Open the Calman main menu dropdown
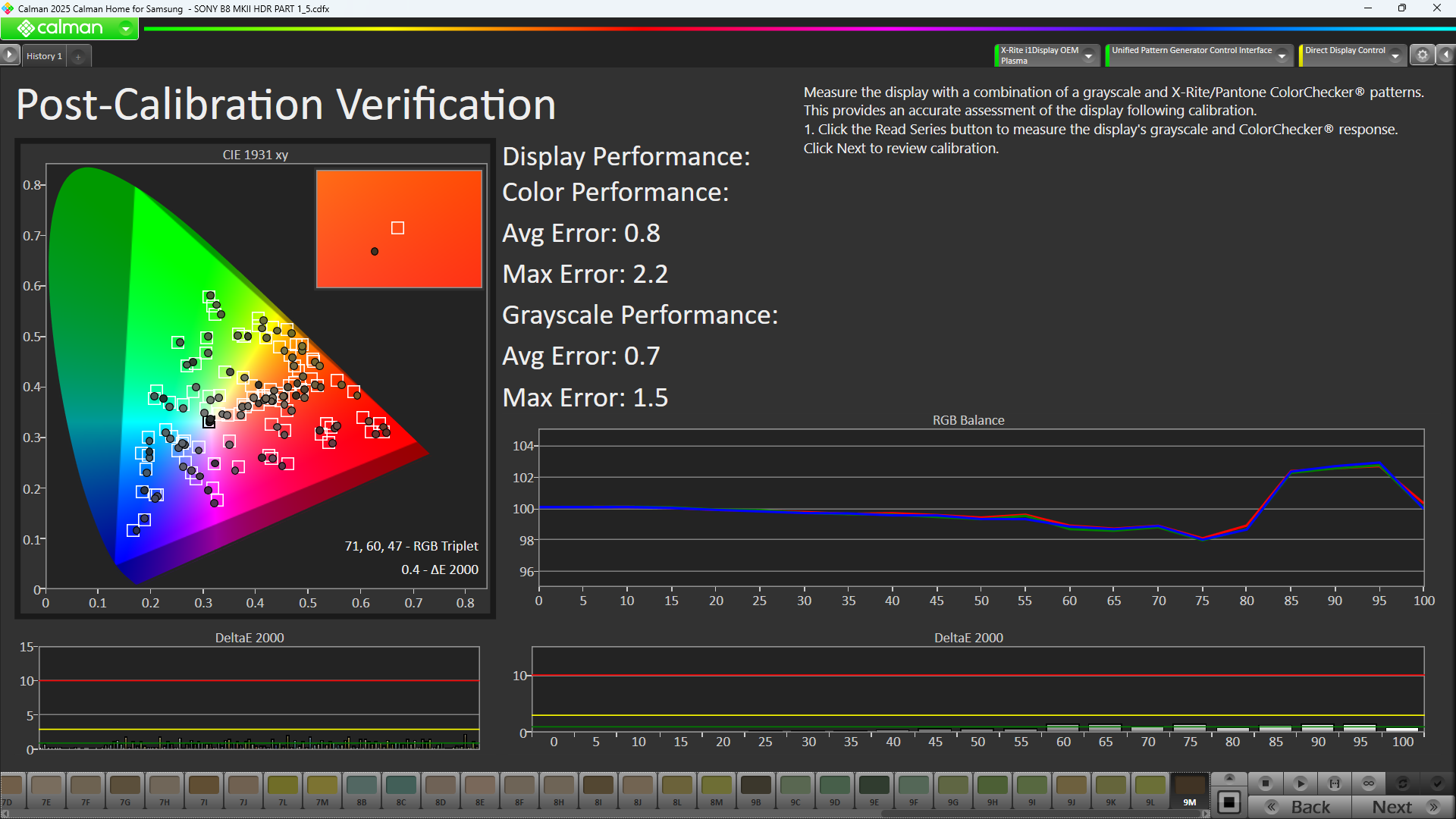The image size is (1456, 819). click(x=126, y=29)
